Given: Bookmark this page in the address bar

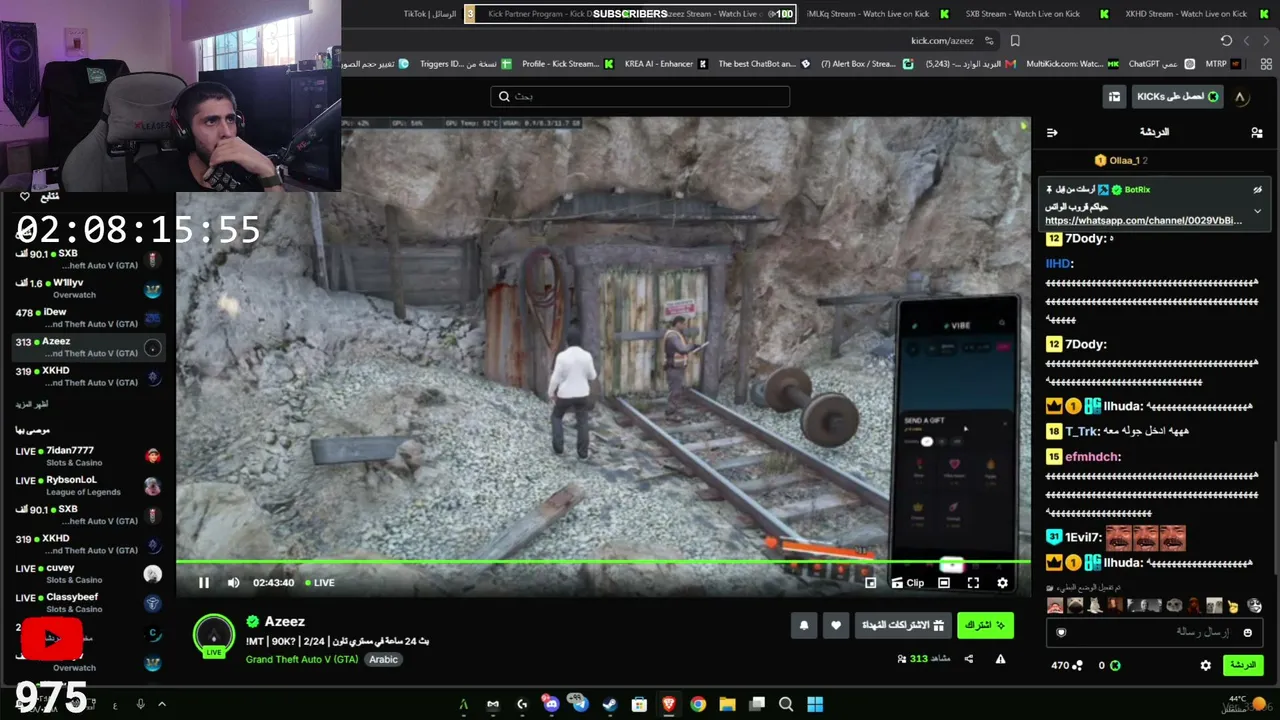Looking at the screenshot, I should (x=1015, y=41).
